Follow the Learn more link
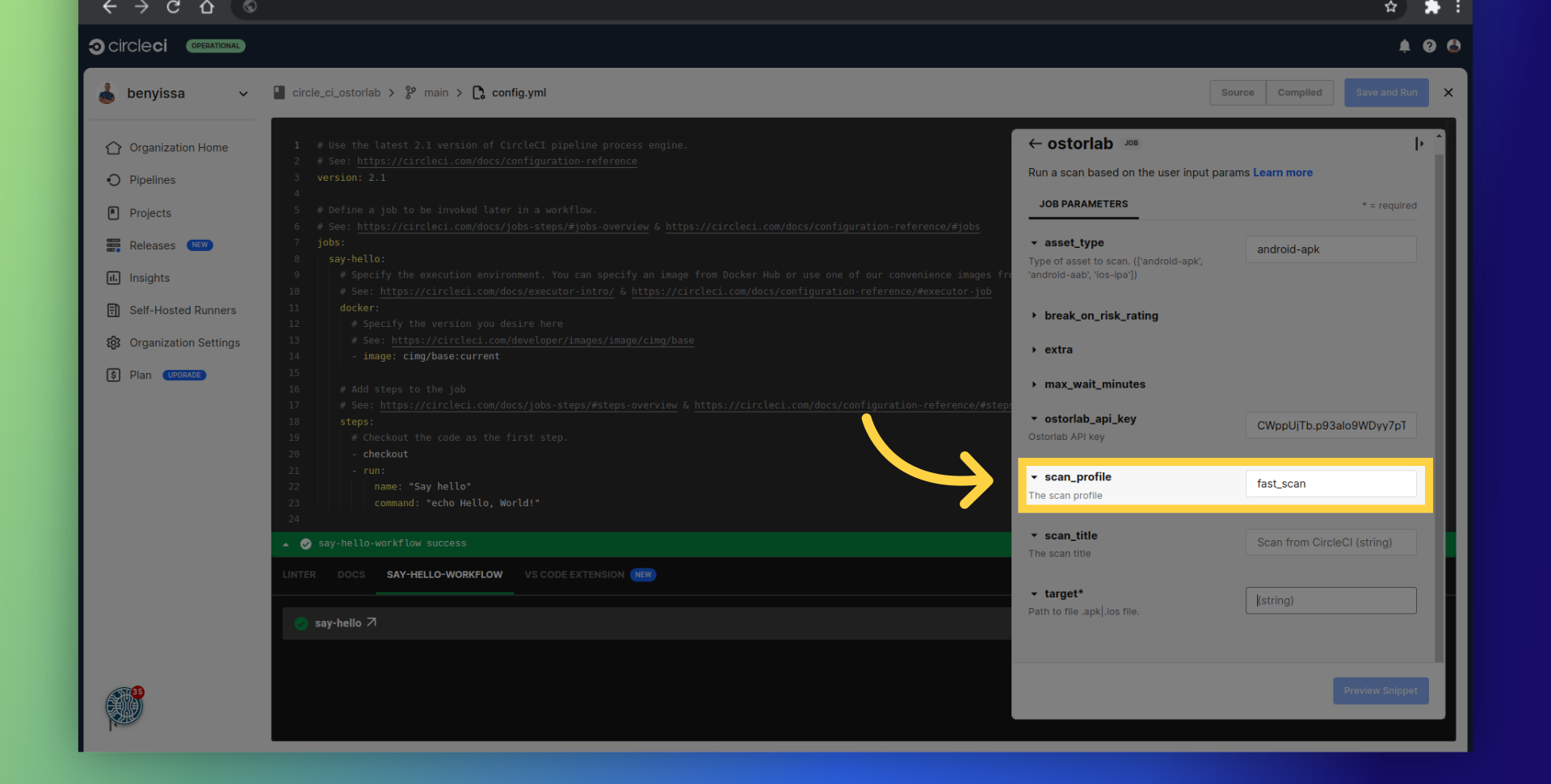 [x=1282, y=173]
